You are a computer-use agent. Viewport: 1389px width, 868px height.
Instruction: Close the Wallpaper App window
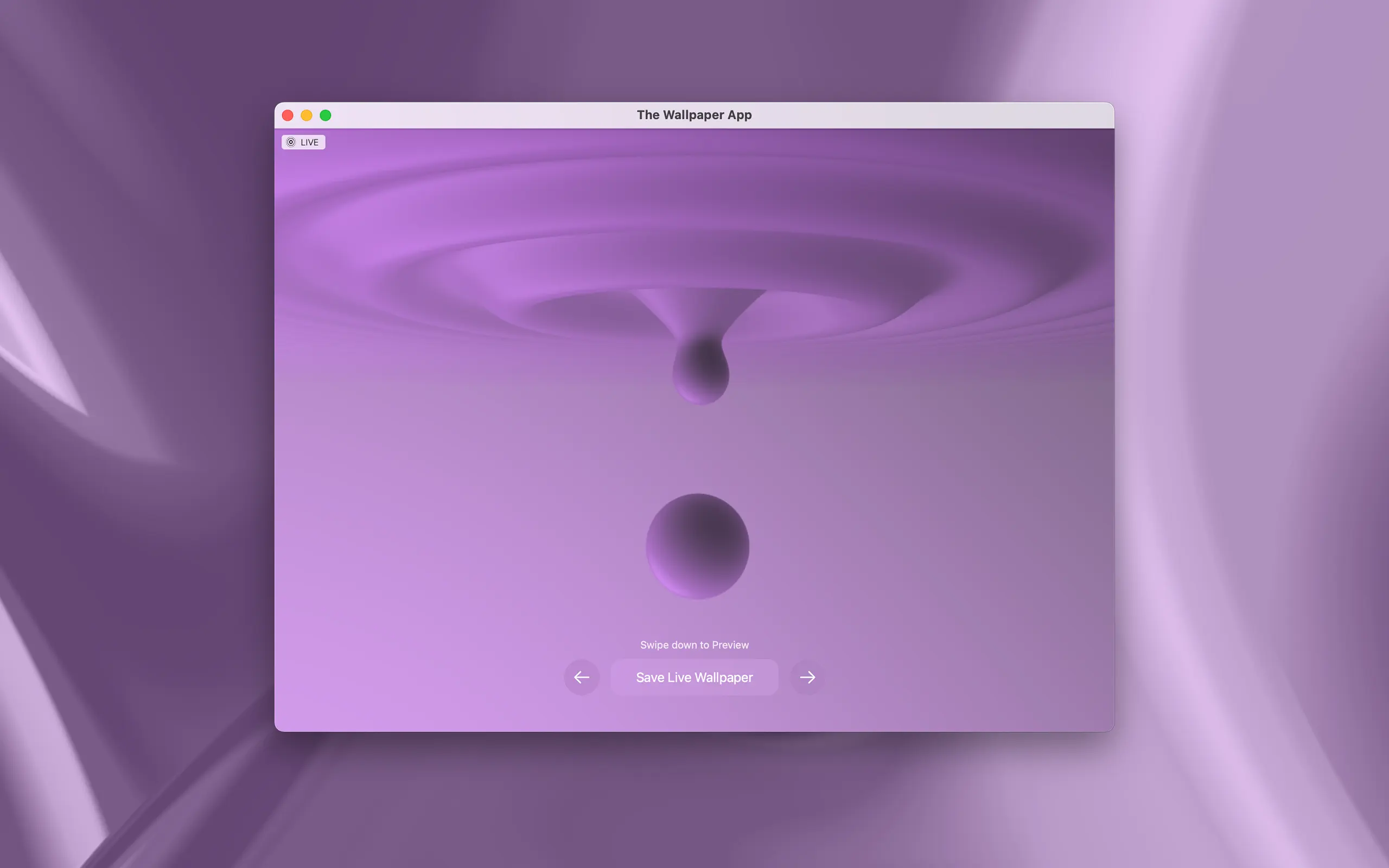pos(288,116)
